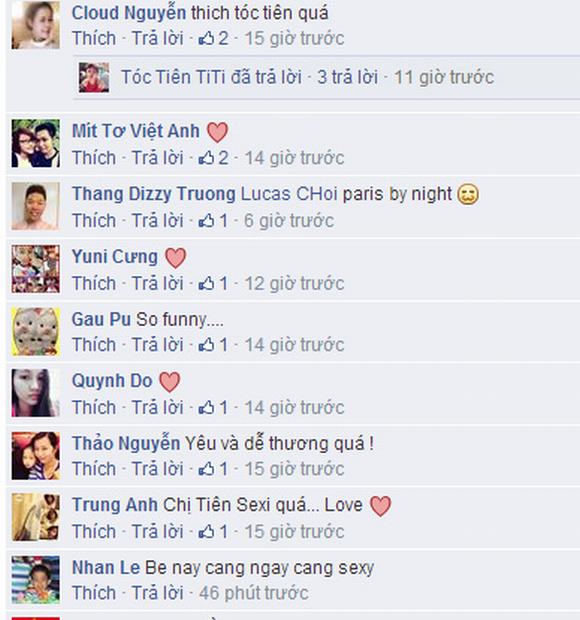Click thumbs-up icon on Gau Pu's comment
This screenshot has width=580, height=620.
206,345
